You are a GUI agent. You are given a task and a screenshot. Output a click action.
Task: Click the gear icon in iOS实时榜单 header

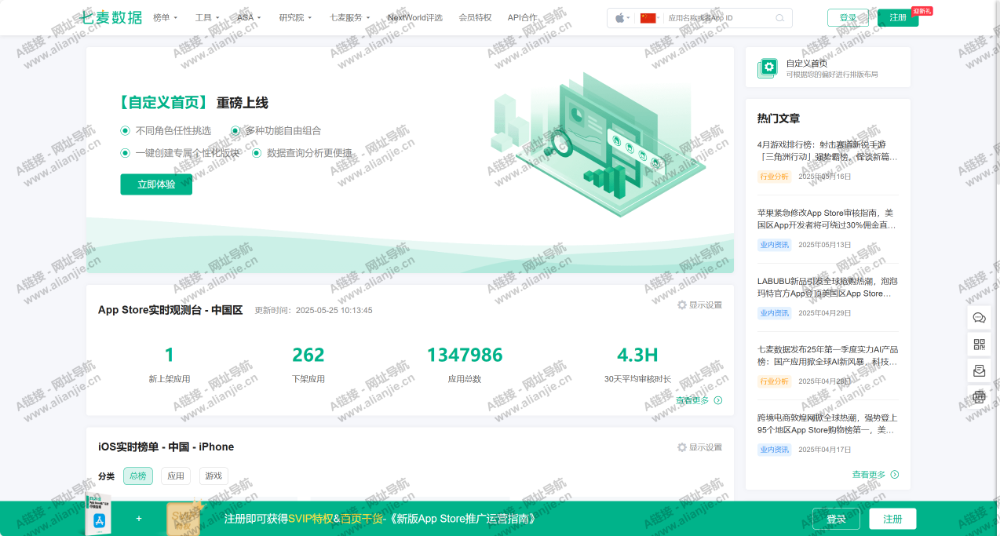682,447
